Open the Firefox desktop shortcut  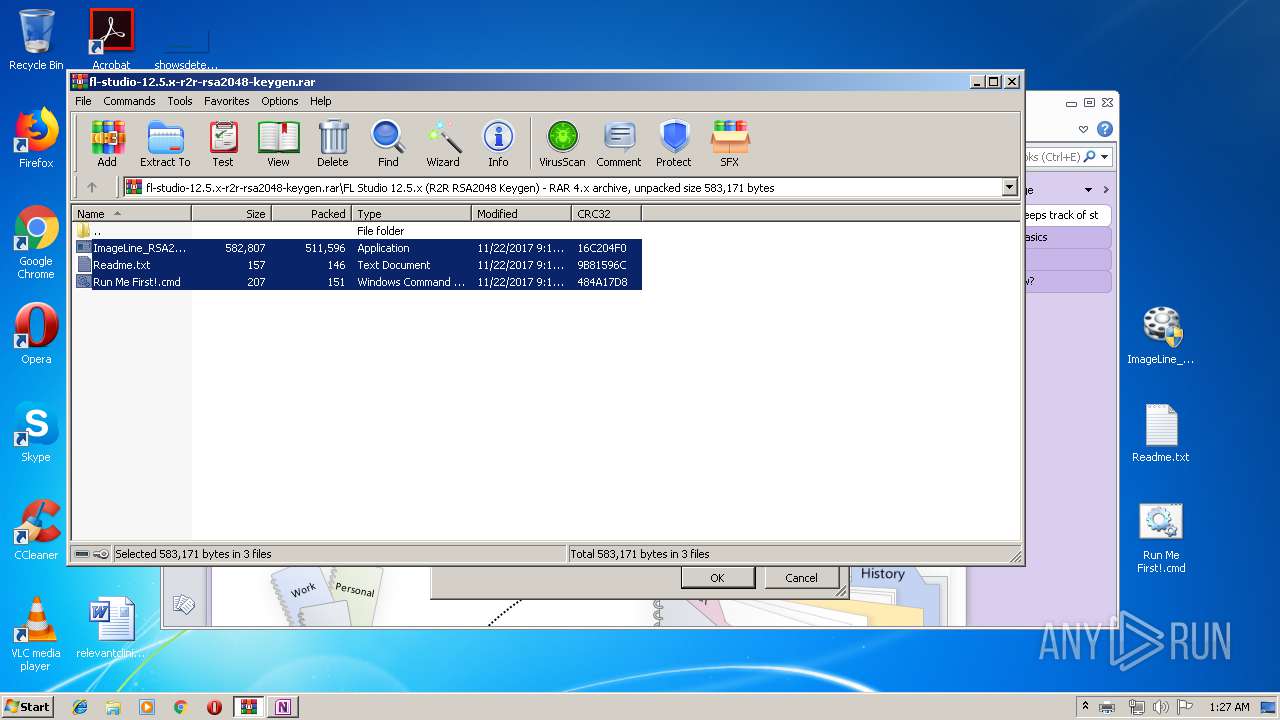point(36,138)
